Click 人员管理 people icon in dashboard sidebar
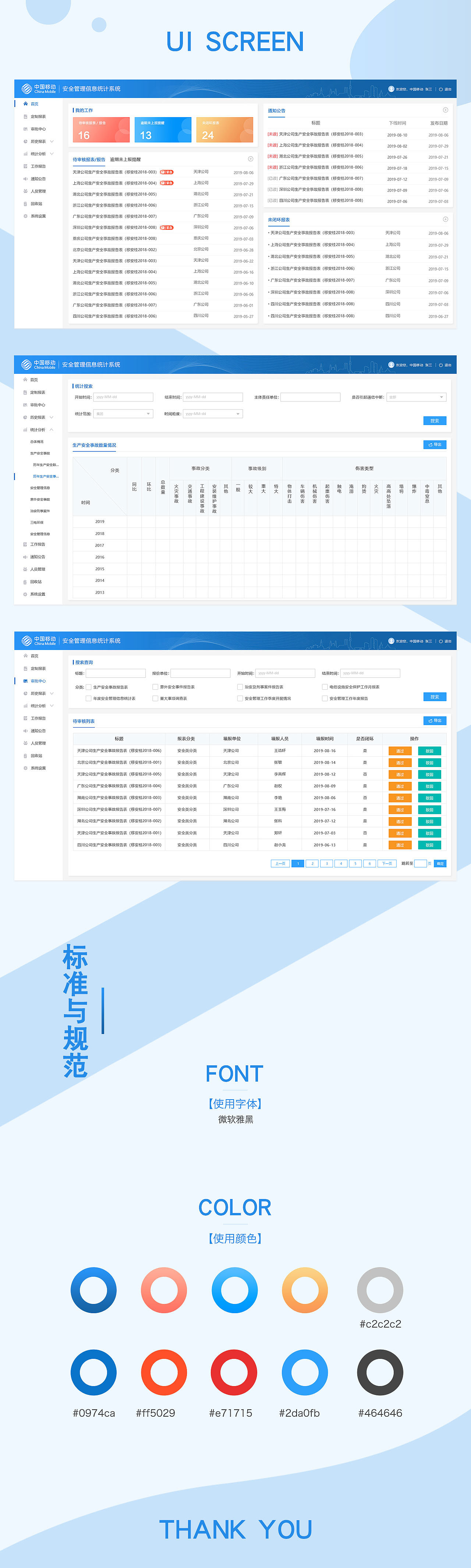 (25, 191)
